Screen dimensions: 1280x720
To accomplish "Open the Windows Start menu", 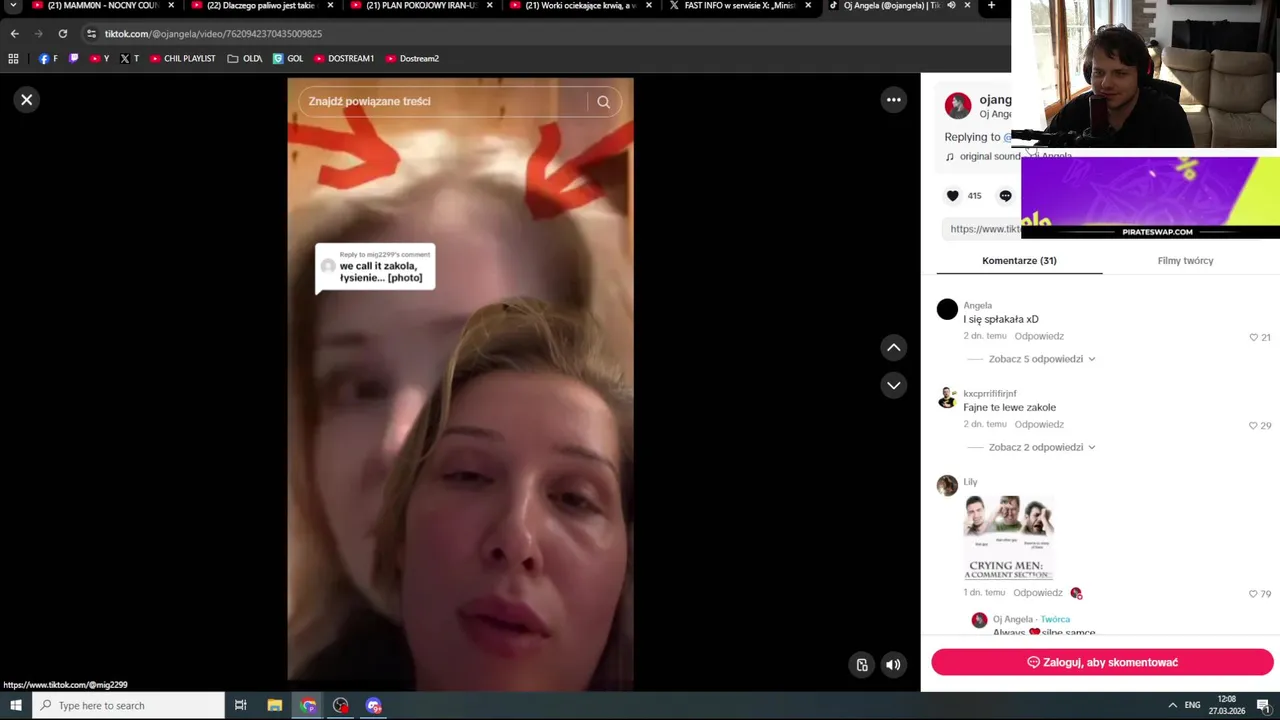I will tap(16, 706).
